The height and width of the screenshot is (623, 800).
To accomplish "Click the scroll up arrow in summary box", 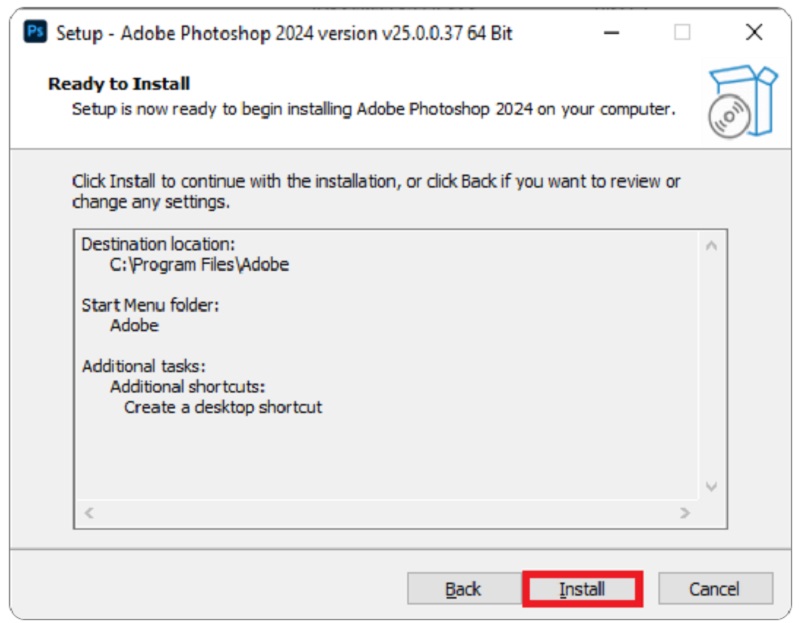I will coord(711,246).
